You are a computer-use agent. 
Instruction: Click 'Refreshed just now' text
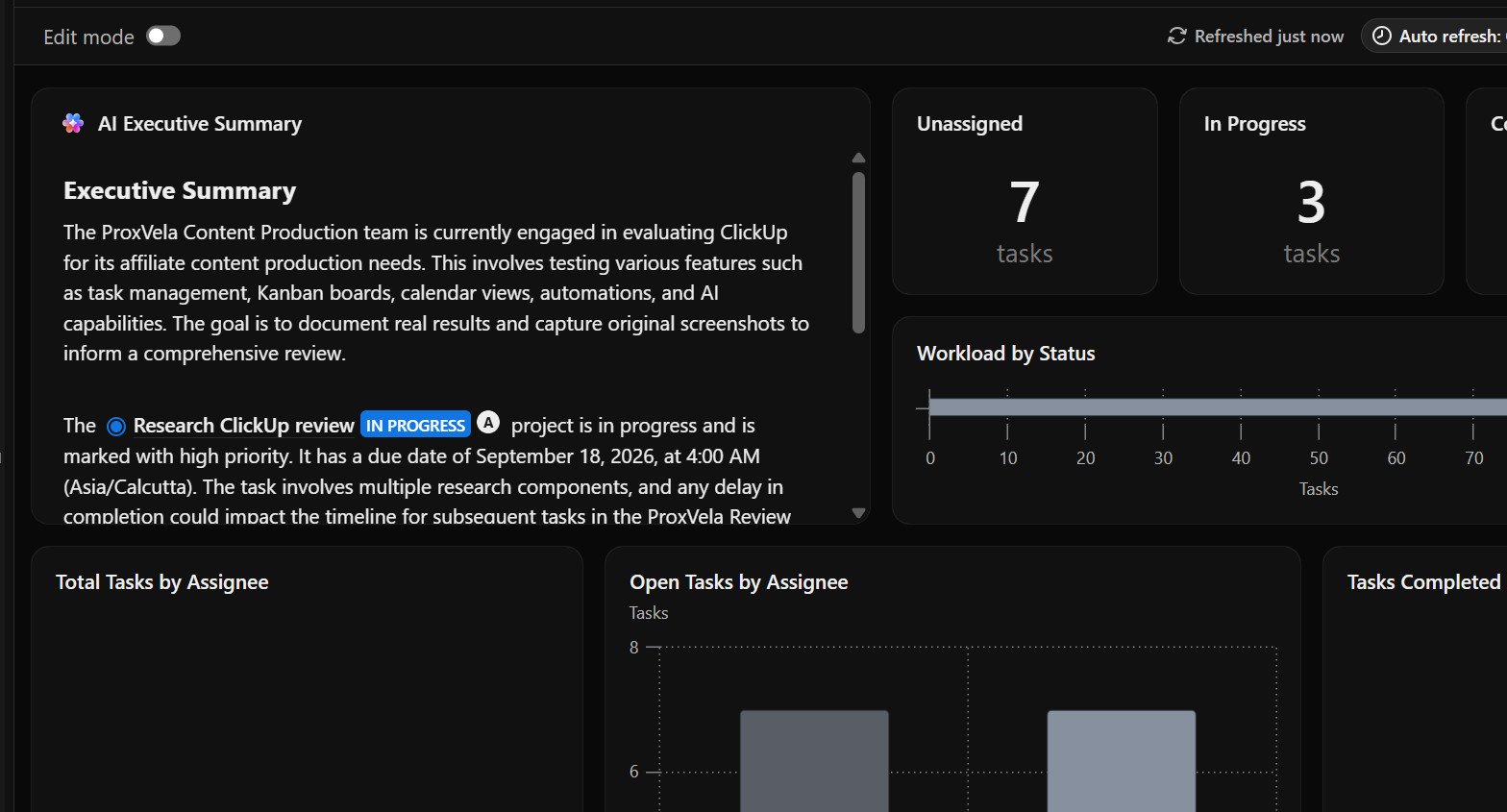pos(1269,37)
